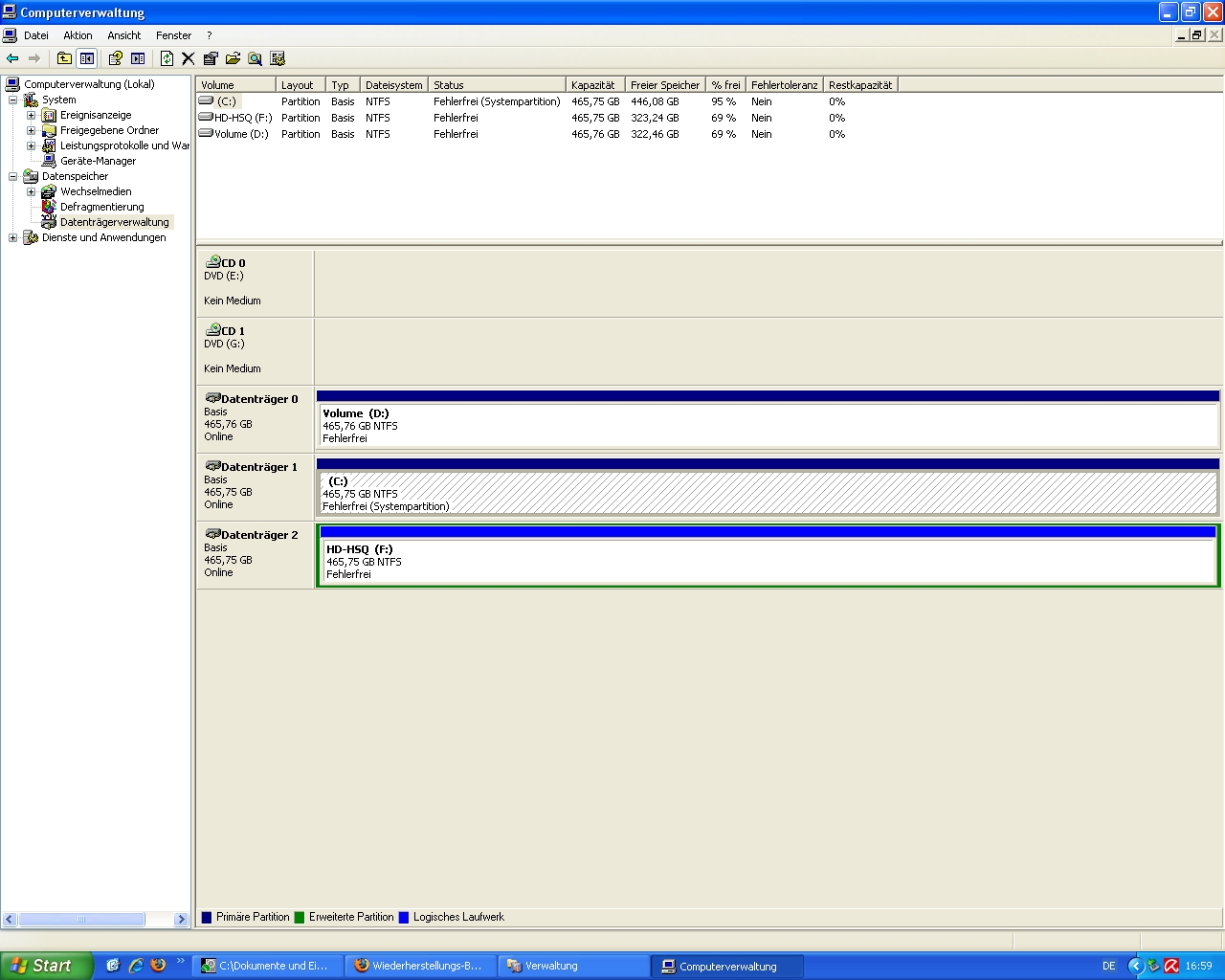
Task: Open the Datei menu
Action: pyautogui.click(x=36, y=35)
